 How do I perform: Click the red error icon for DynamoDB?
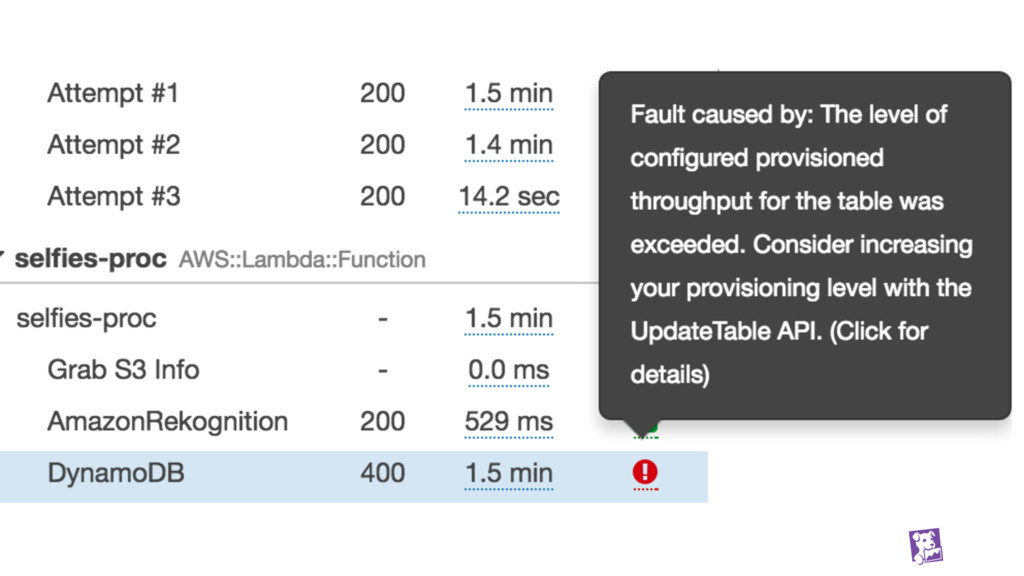645,472
